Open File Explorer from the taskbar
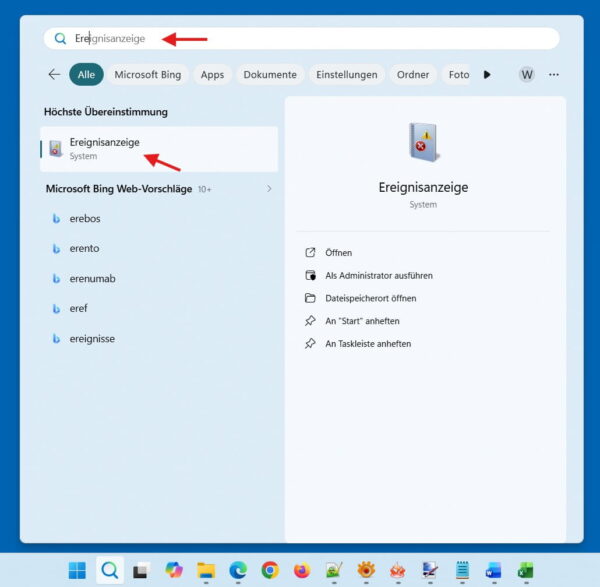The height and width of the screenshot is (587, 600). [x=206, y=571]
